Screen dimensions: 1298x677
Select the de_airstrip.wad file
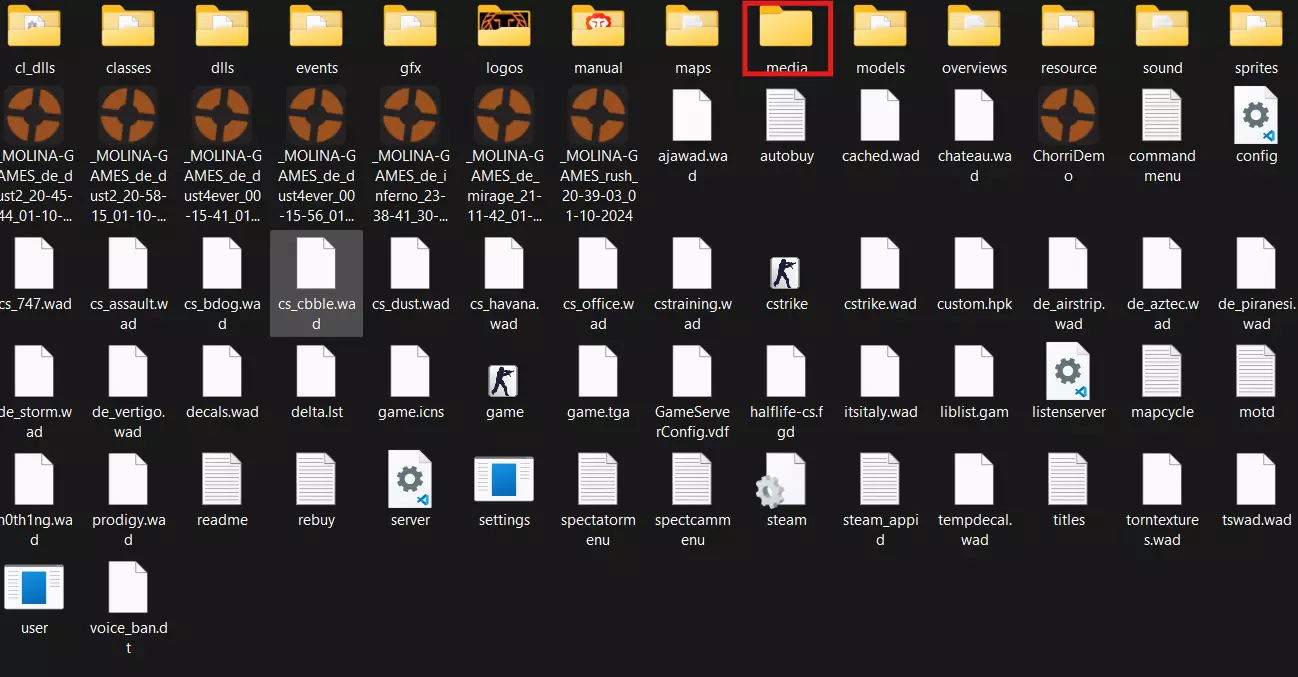(x=1068, y=283)
